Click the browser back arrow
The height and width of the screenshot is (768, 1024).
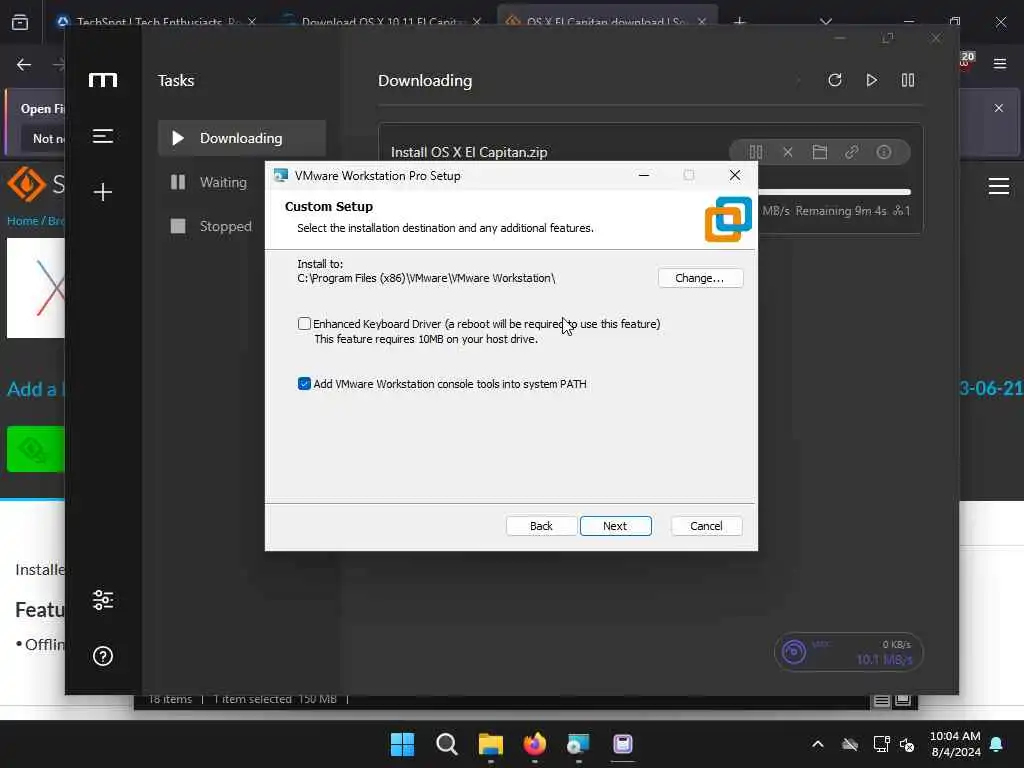click(24, 64)
